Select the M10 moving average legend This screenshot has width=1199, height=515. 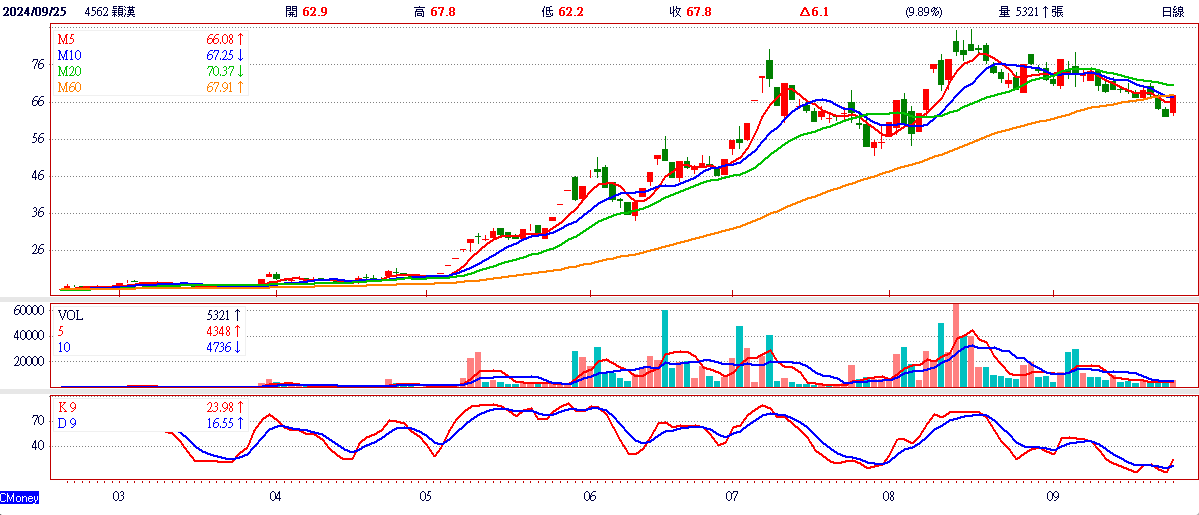click(68, 54)
